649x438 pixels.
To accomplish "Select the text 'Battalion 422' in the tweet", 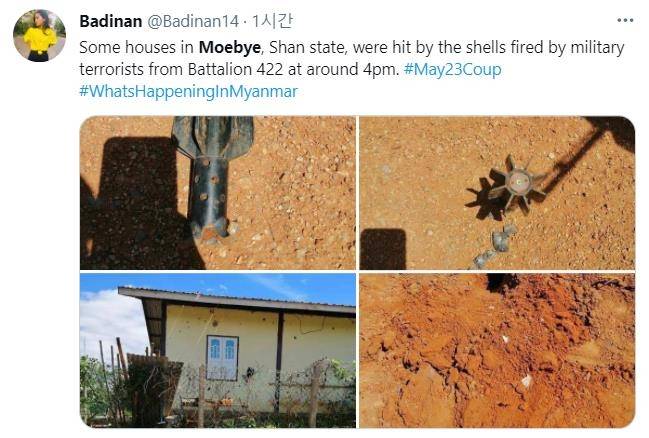I will [x=235, y=69].
